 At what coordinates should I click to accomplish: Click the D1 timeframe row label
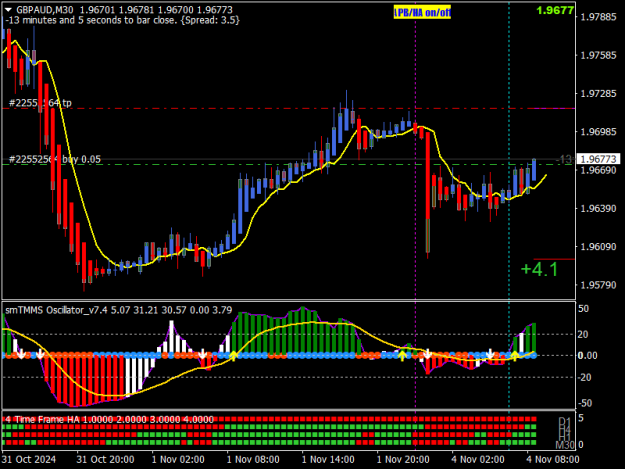tap(565, 421)
